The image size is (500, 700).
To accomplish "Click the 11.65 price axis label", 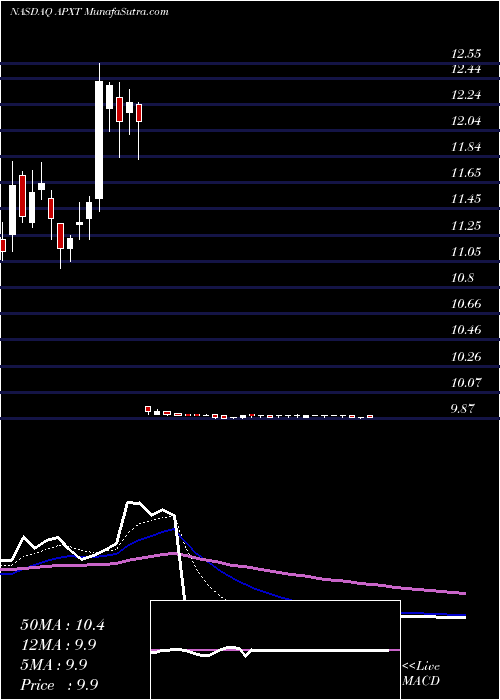I will 466,172.
